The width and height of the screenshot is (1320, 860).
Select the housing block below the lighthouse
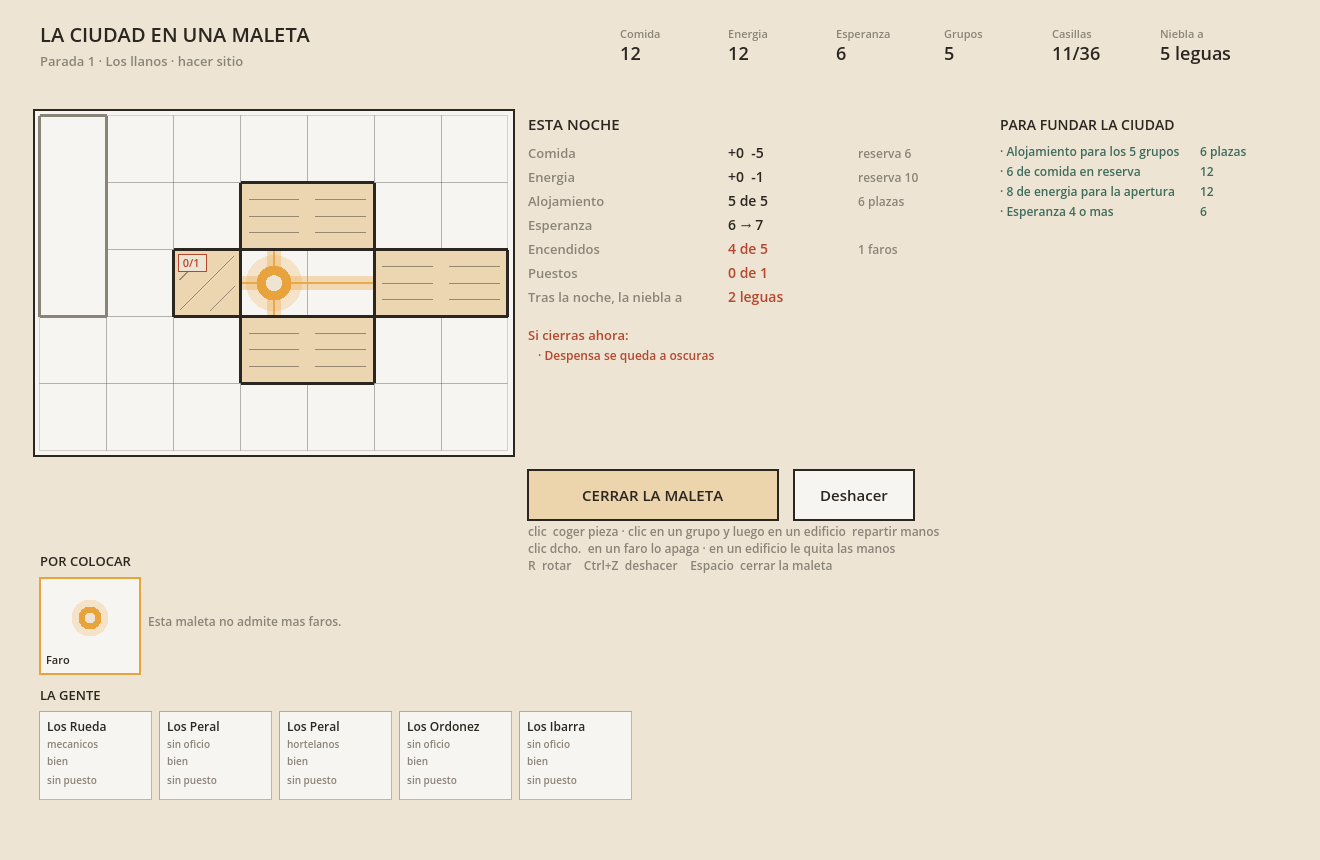click(307, 350)
